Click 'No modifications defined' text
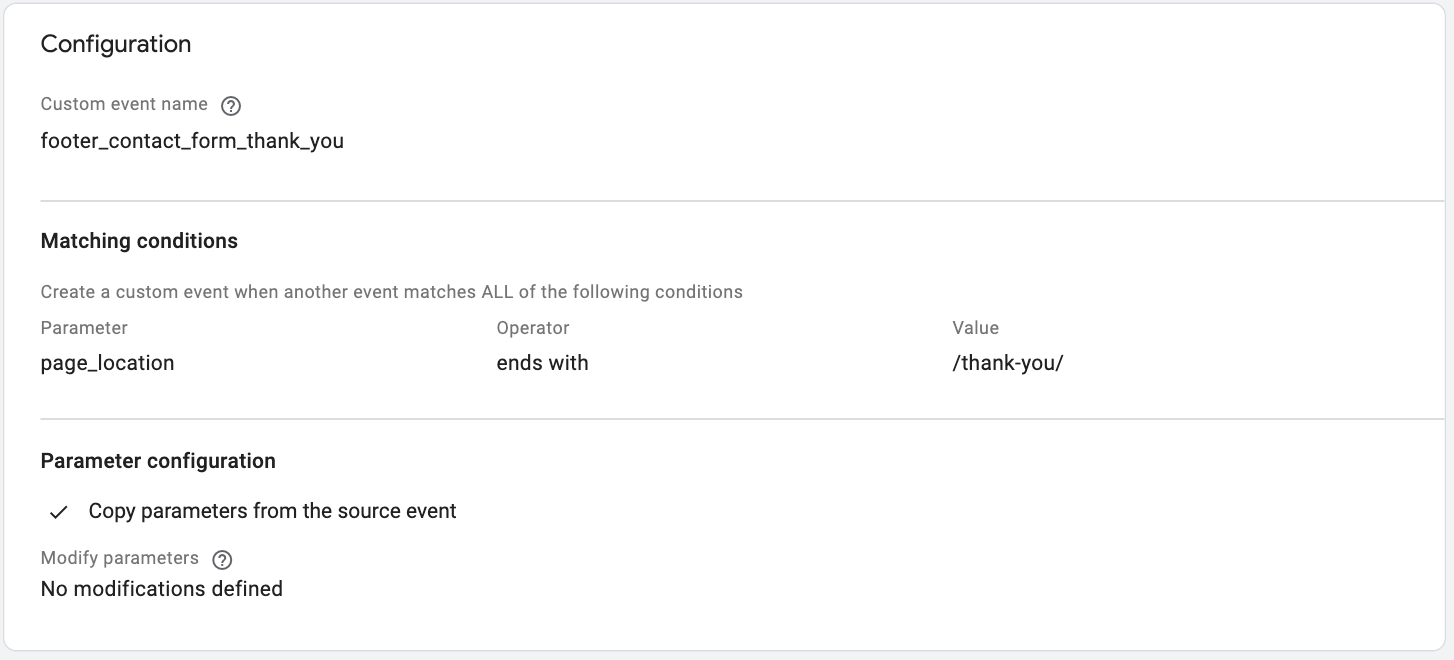Viewport: 1454px width, 660px height. (162, 589)
